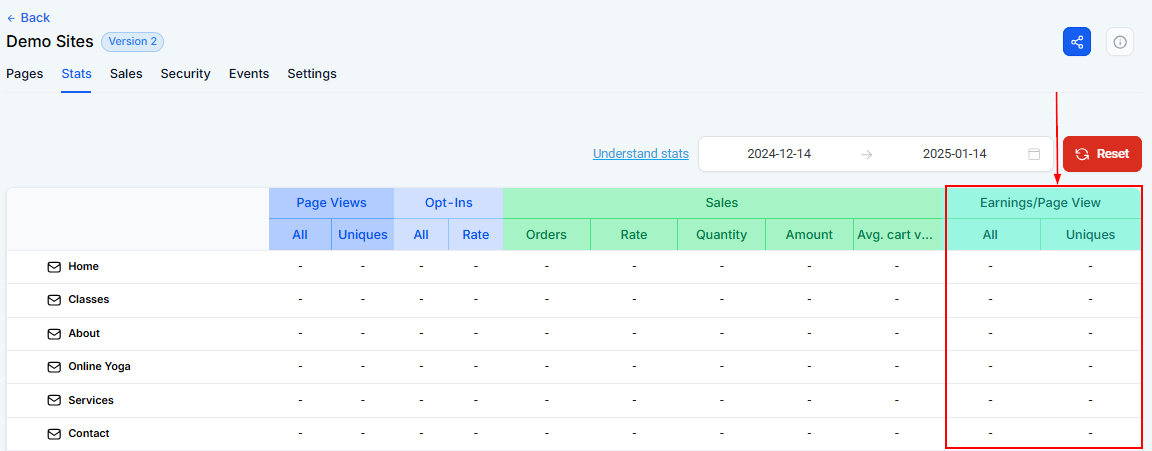Image resolution: width=1152 pixels, height=451 pixels.
Task: Click the envelope icon beside Classes
Action: click(x=54, y=300)
